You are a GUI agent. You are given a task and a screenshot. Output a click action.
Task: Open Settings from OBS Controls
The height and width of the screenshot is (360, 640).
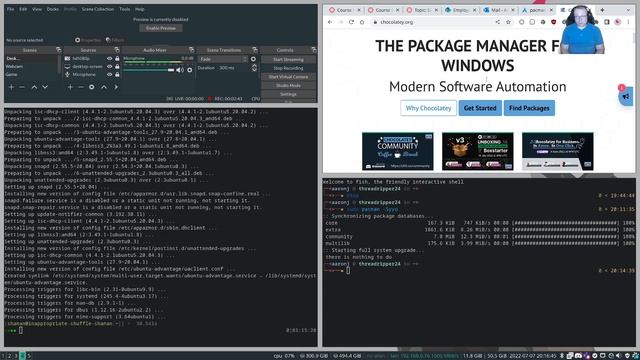click(288, 94)
